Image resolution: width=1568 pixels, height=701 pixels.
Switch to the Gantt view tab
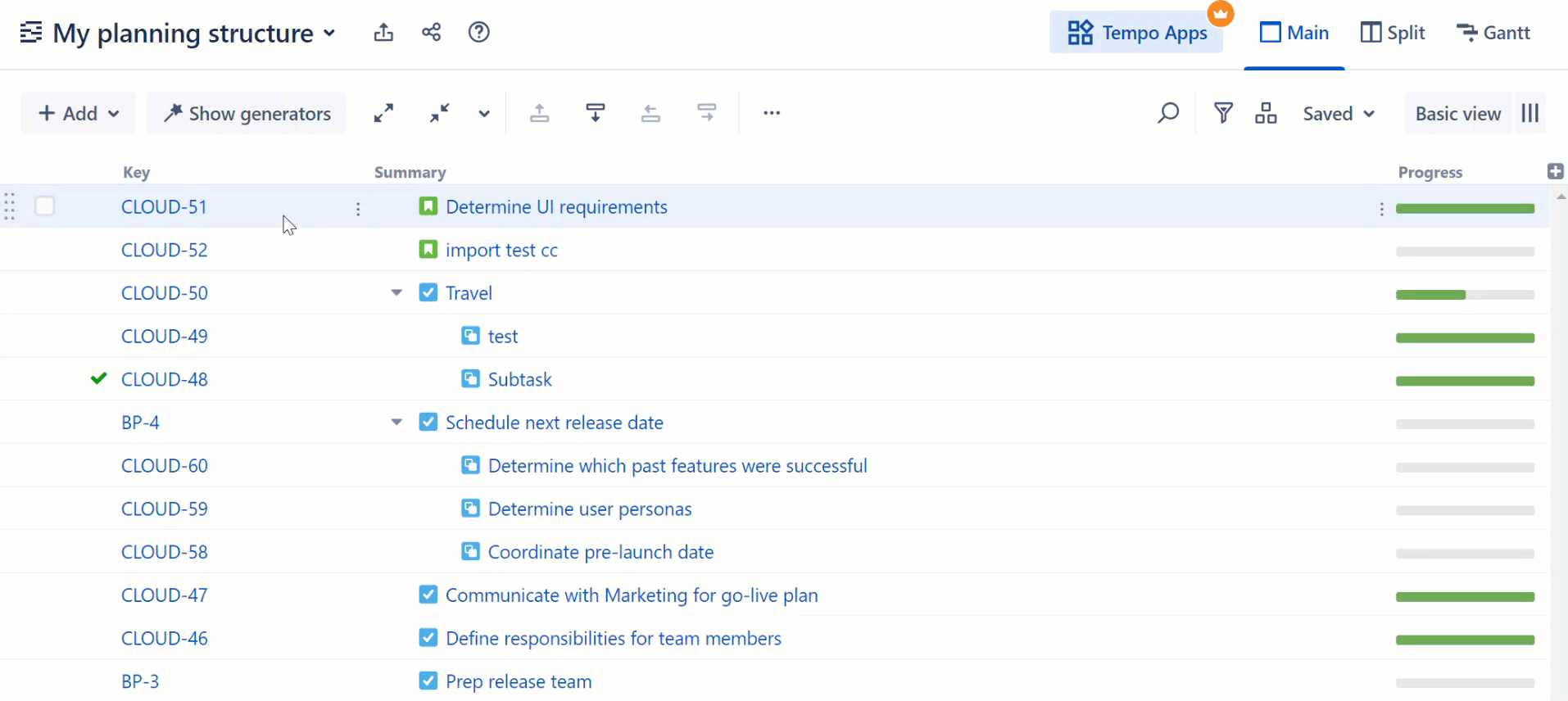point(1493,33)
